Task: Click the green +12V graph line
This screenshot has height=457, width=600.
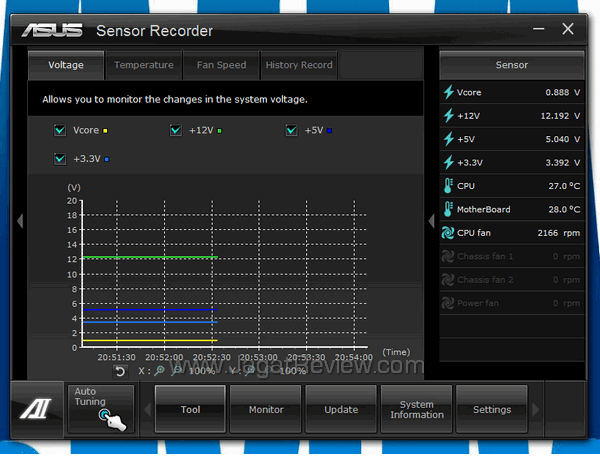Action: click(150, 257)
